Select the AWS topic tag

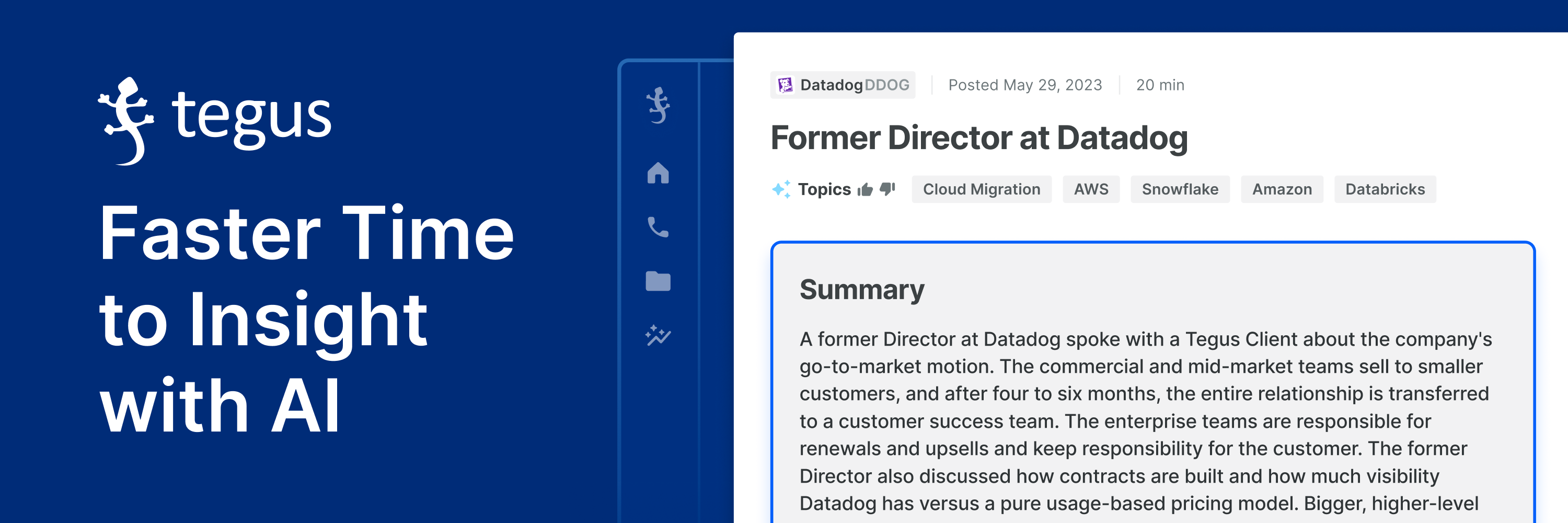pos(1091,189)
